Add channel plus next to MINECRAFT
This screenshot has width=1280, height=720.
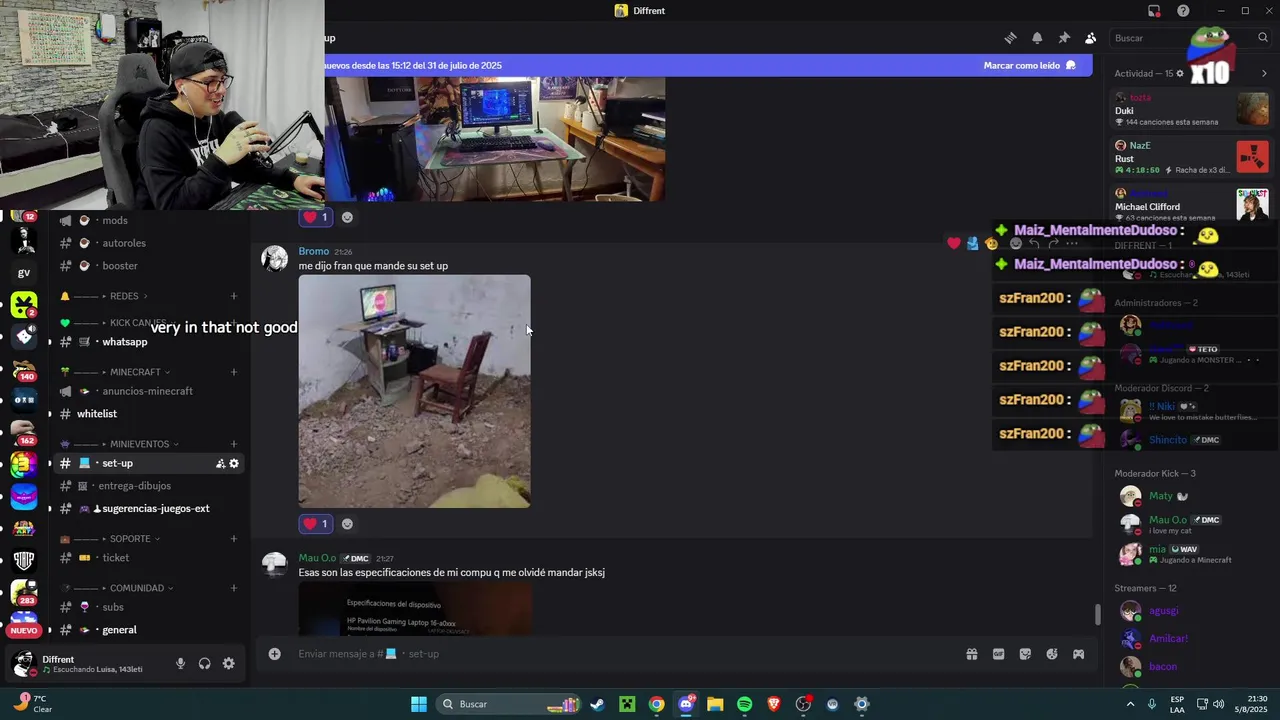click(x=234, y=372)
